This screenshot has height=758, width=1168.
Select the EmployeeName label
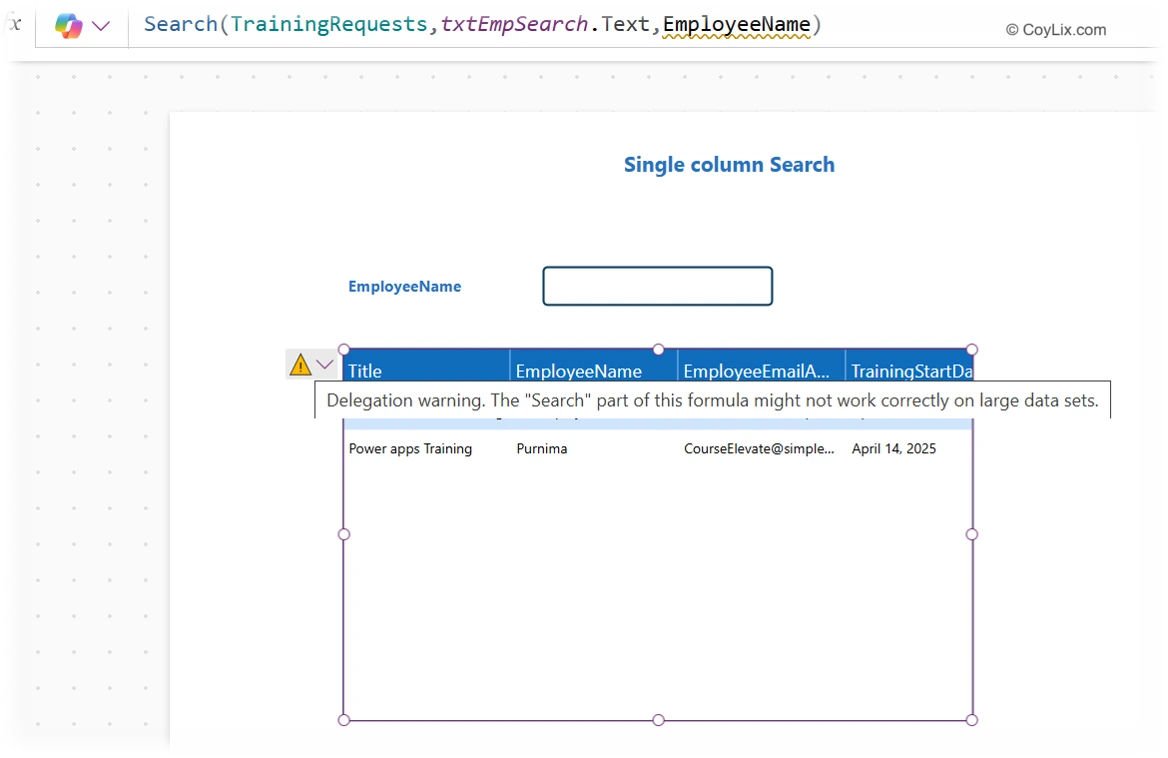pyautogui.click(x=404, y=286)
